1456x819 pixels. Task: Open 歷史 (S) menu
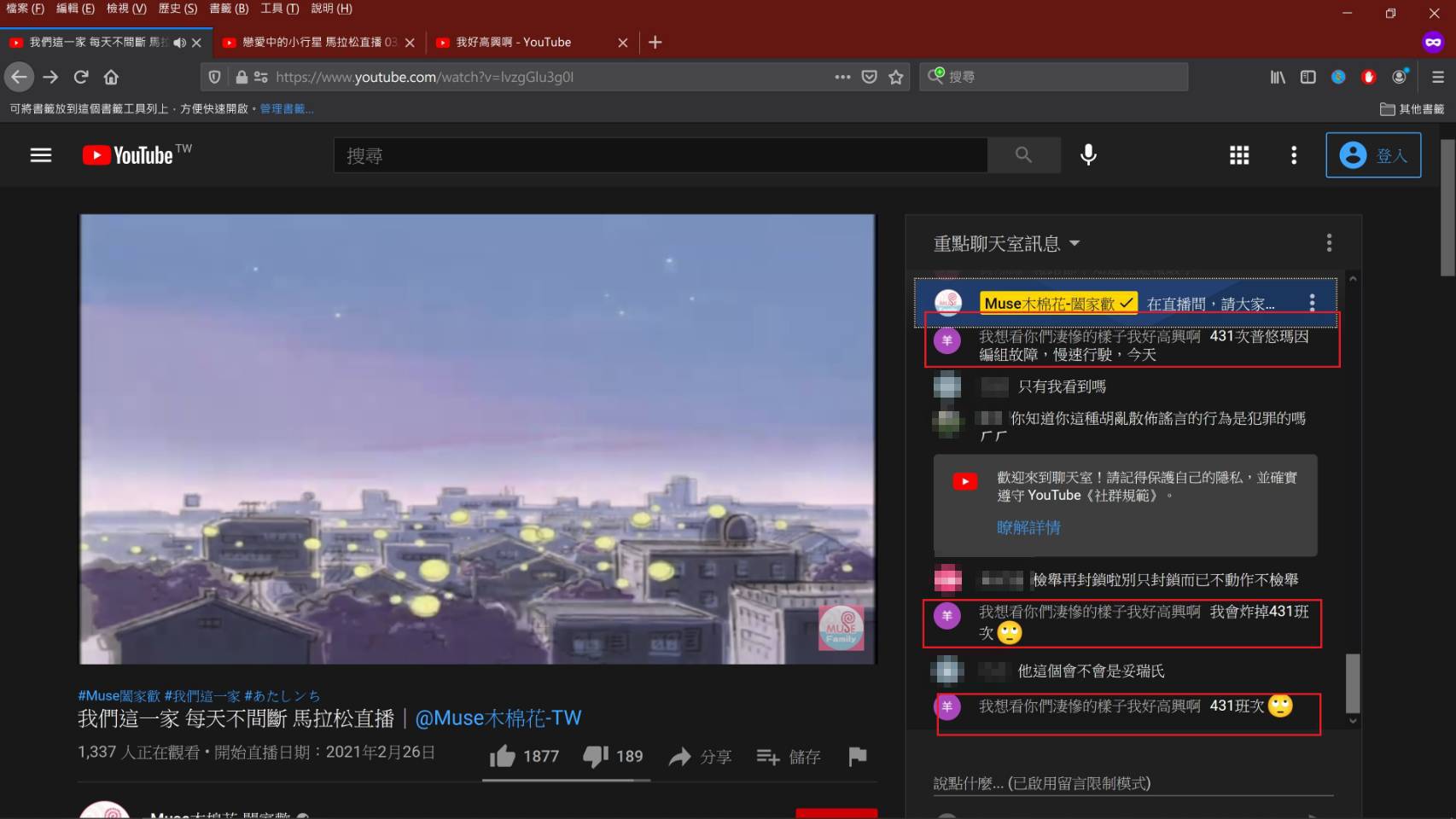click(x=178, y=9)
